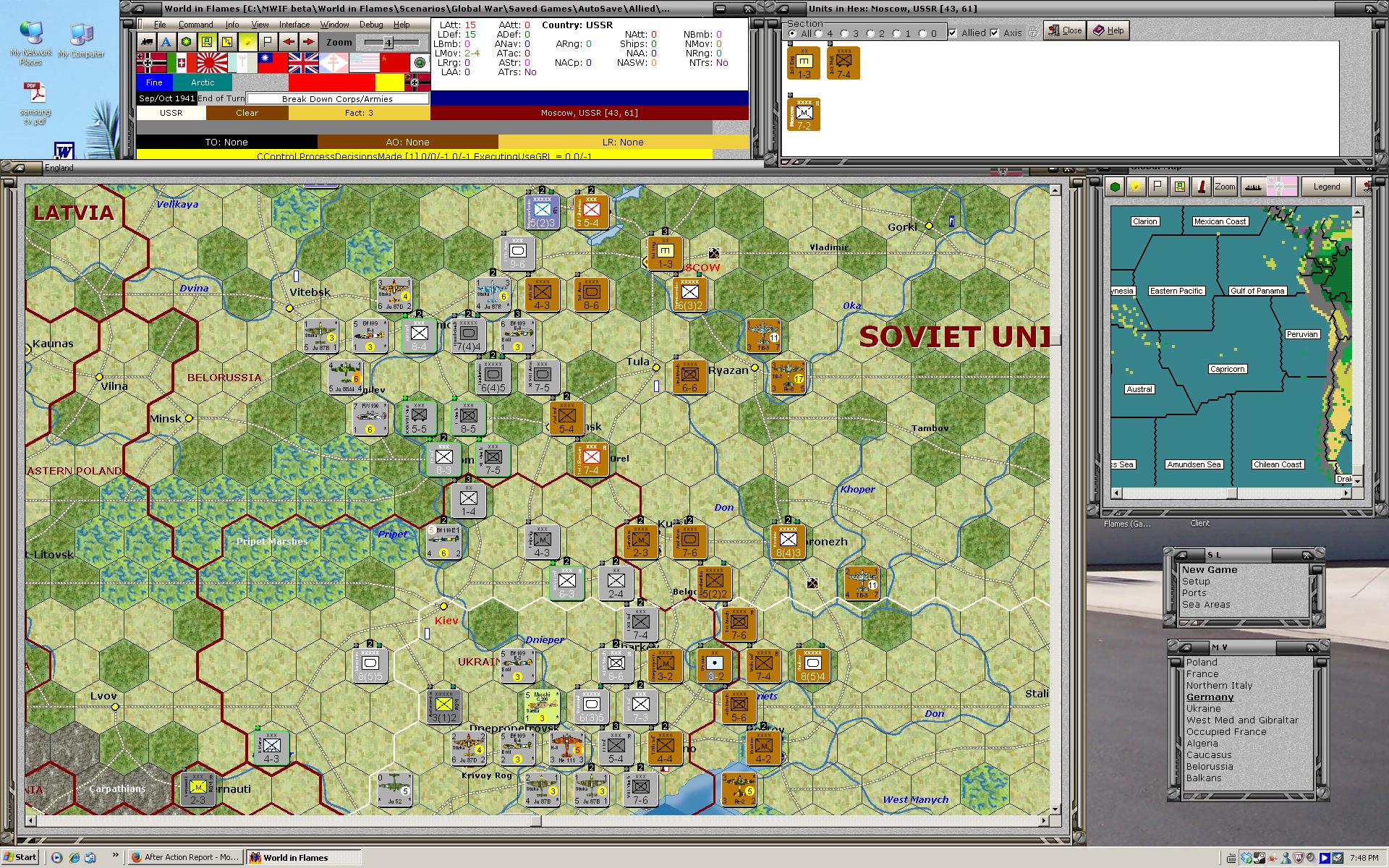
Task: Select the German flag in country row
Action: pyautogui.click(x=151, y=63)
